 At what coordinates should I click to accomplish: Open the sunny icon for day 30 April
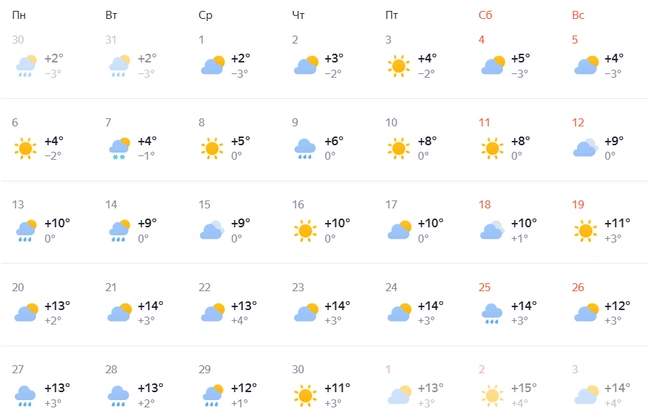305,396
